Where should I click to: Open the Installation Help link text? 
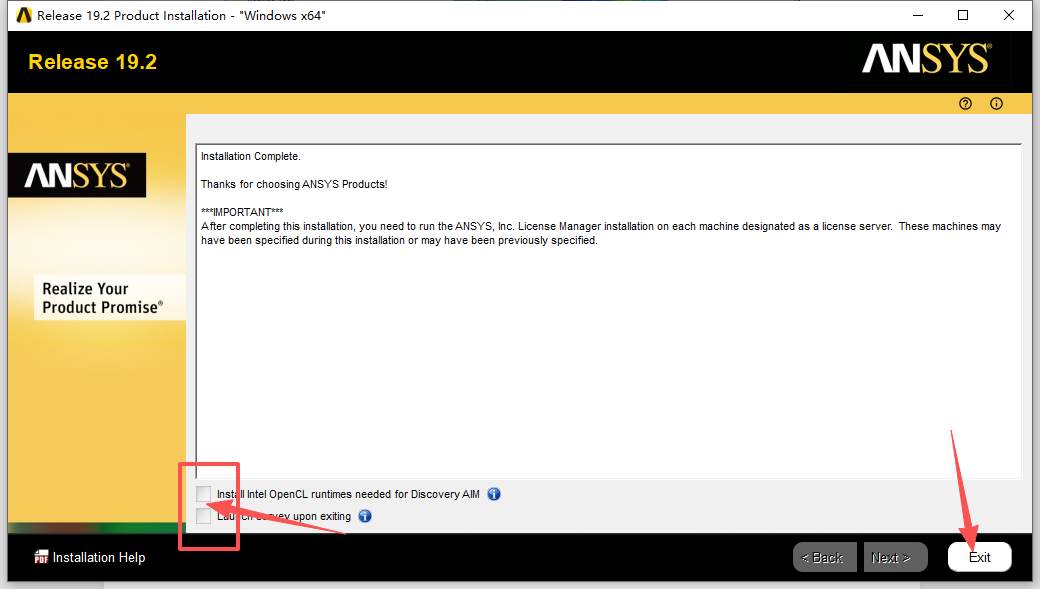(99, 557)
